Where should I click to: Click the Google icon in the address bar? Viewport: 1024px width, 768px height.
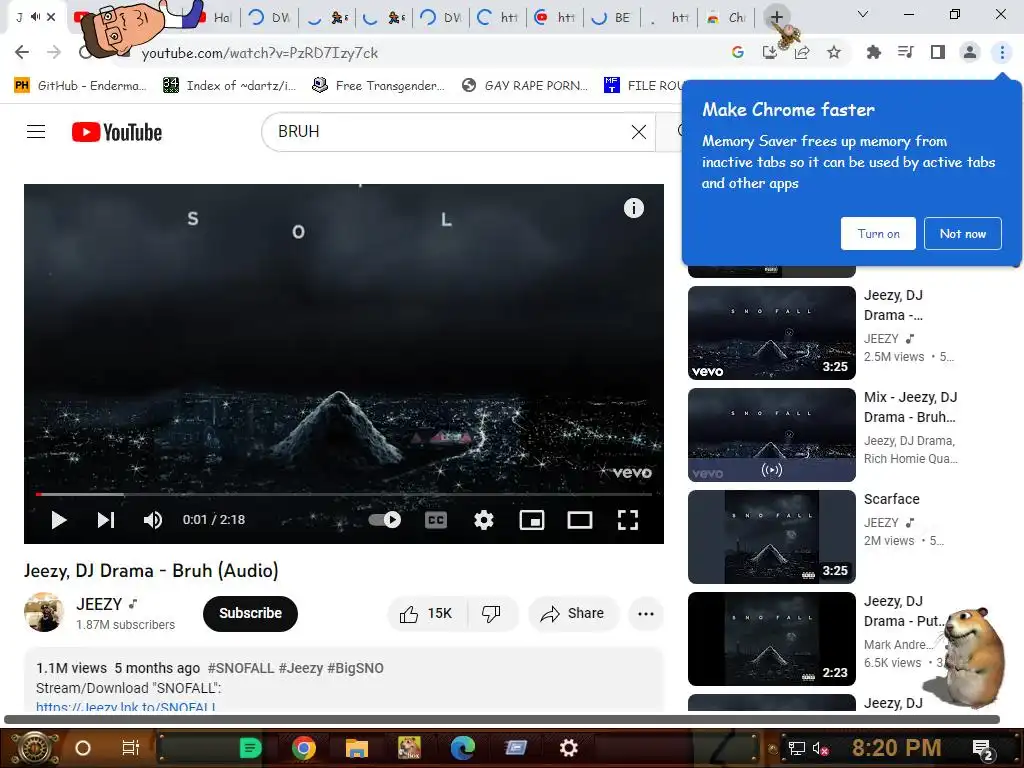(x=738, y=52)
